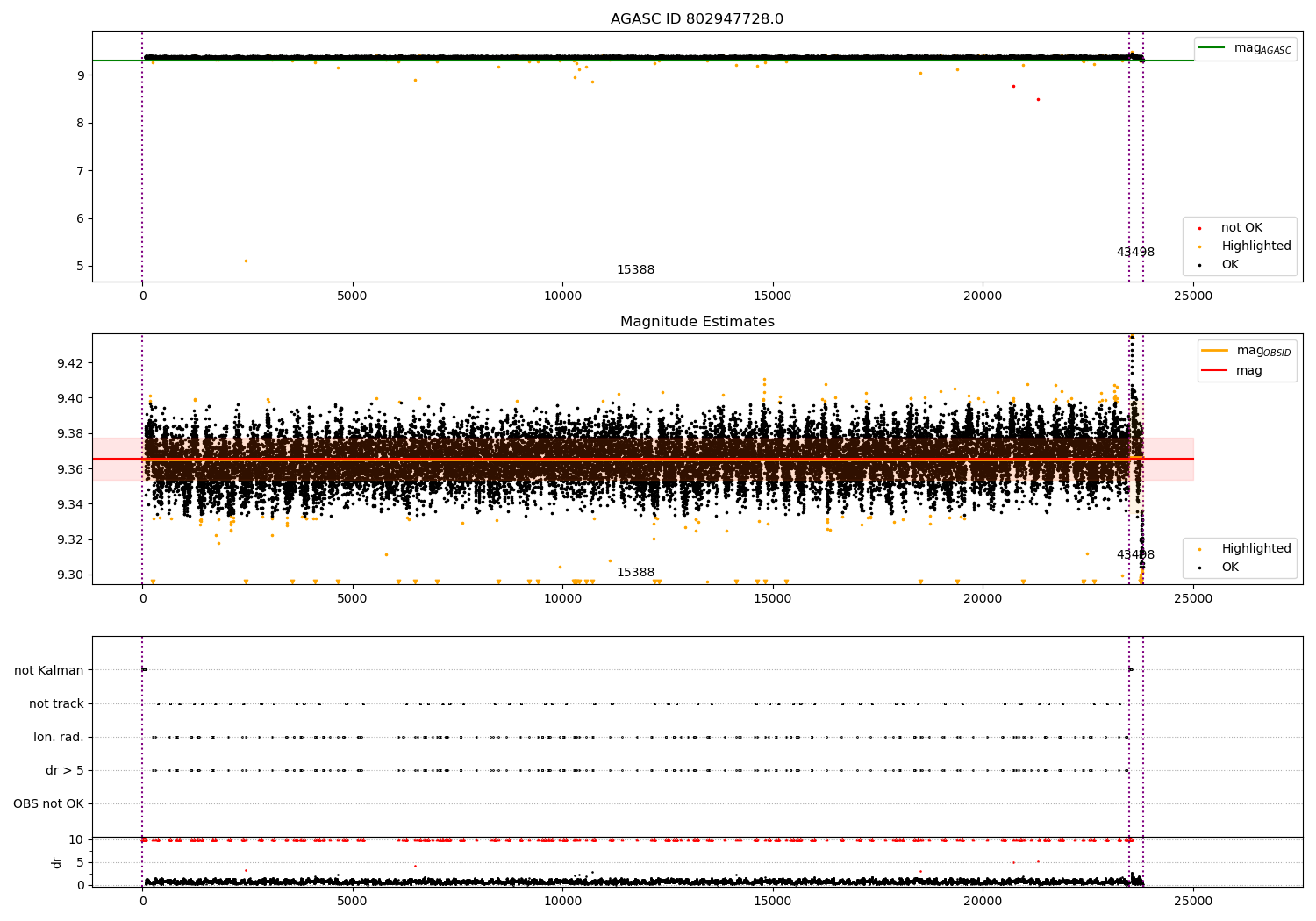Click the 'Highlighted' marker in Magnitude Estimates legend
The width and height of the screenshot is (1316, 921).
click(x=1199, y=549)
